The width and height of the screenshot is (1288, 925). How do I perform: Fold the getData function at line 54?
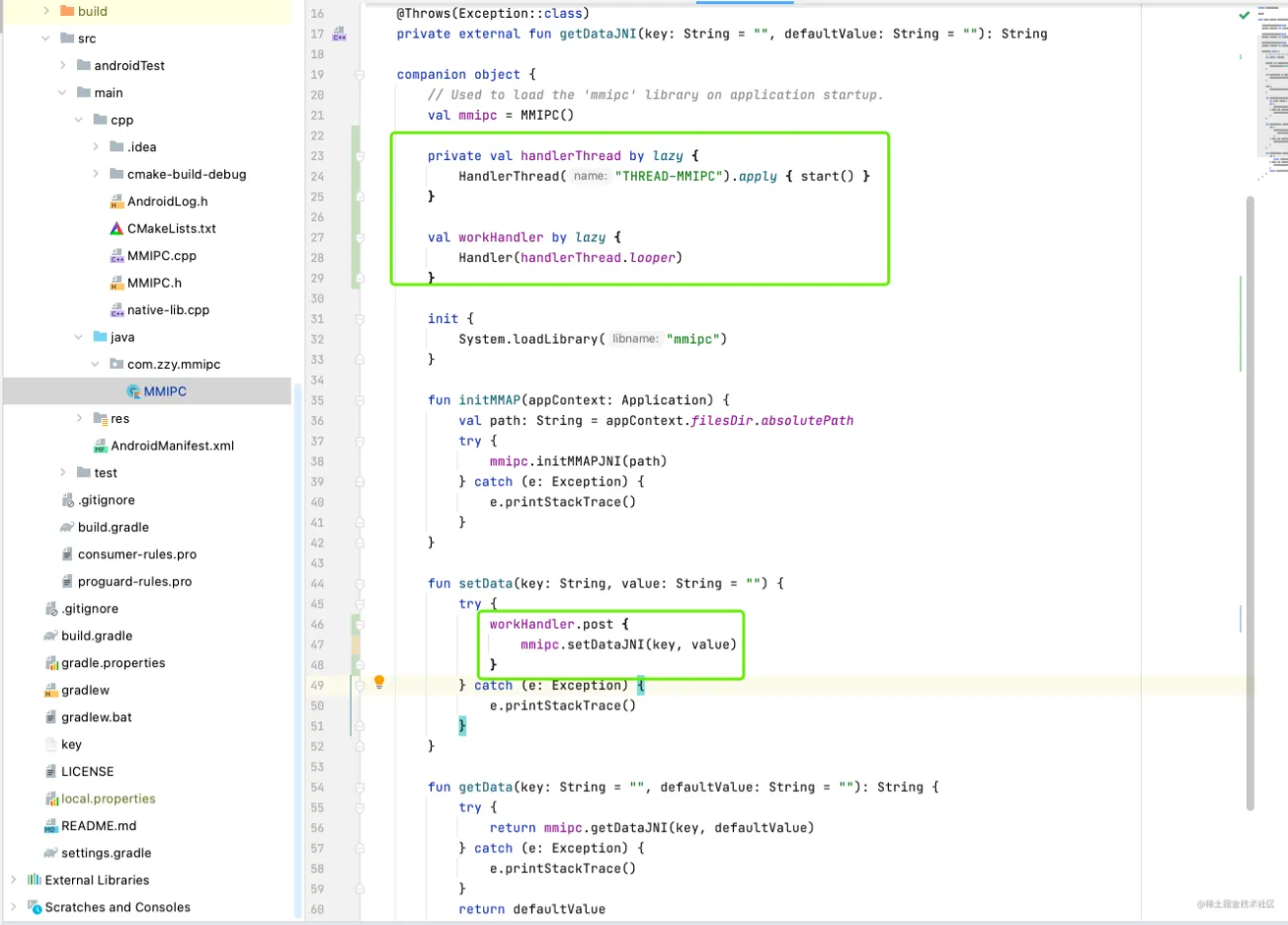coord(360,788)
